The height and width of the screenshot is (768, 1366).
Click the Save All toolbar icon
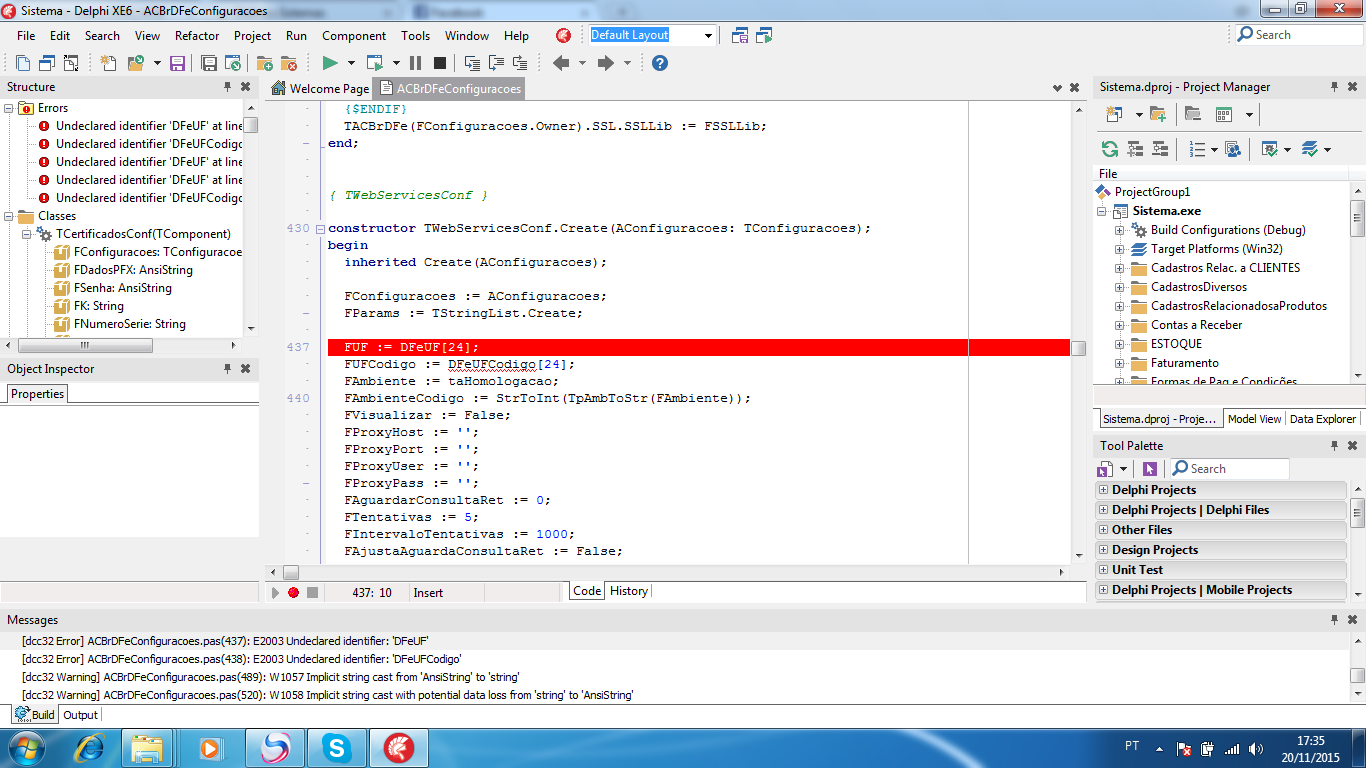209,63
